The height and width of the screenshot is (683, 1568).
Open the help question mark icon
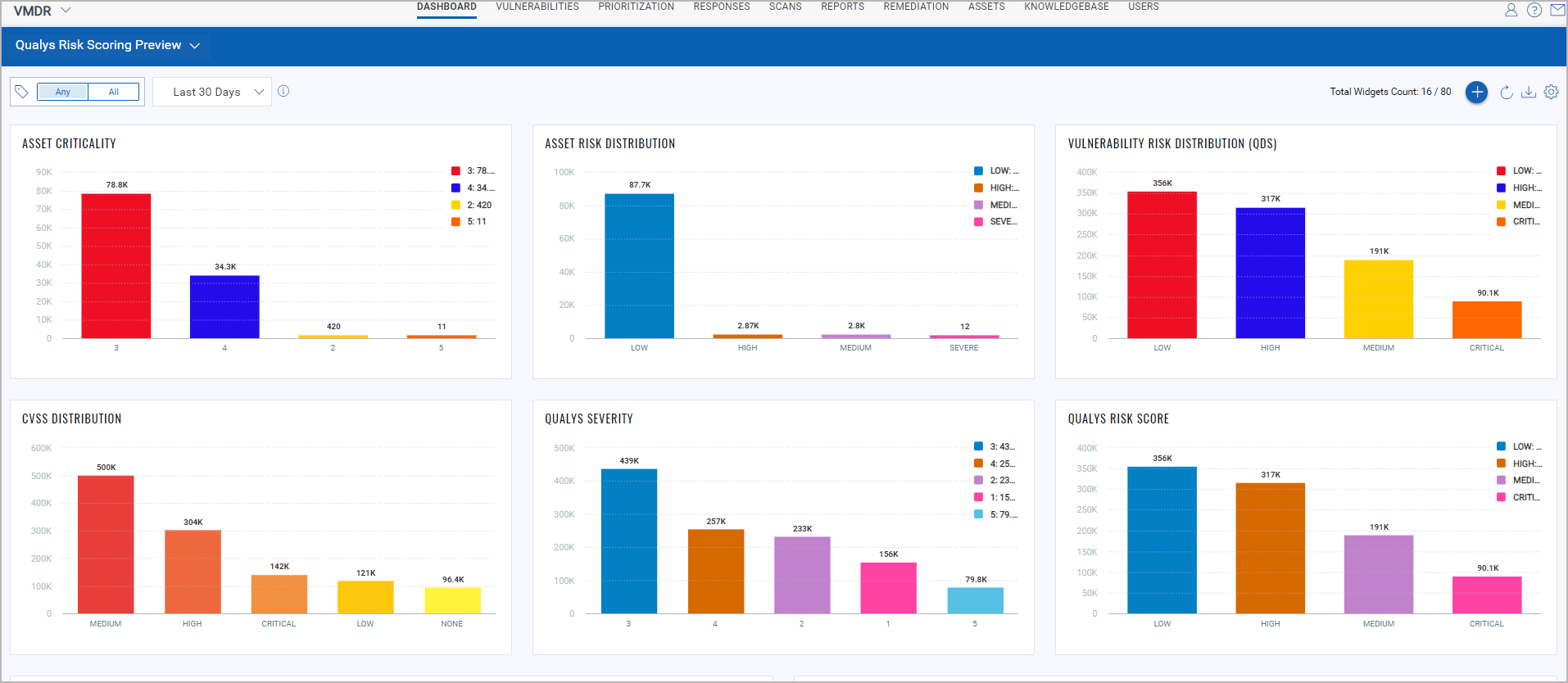tap(1534, 10)
